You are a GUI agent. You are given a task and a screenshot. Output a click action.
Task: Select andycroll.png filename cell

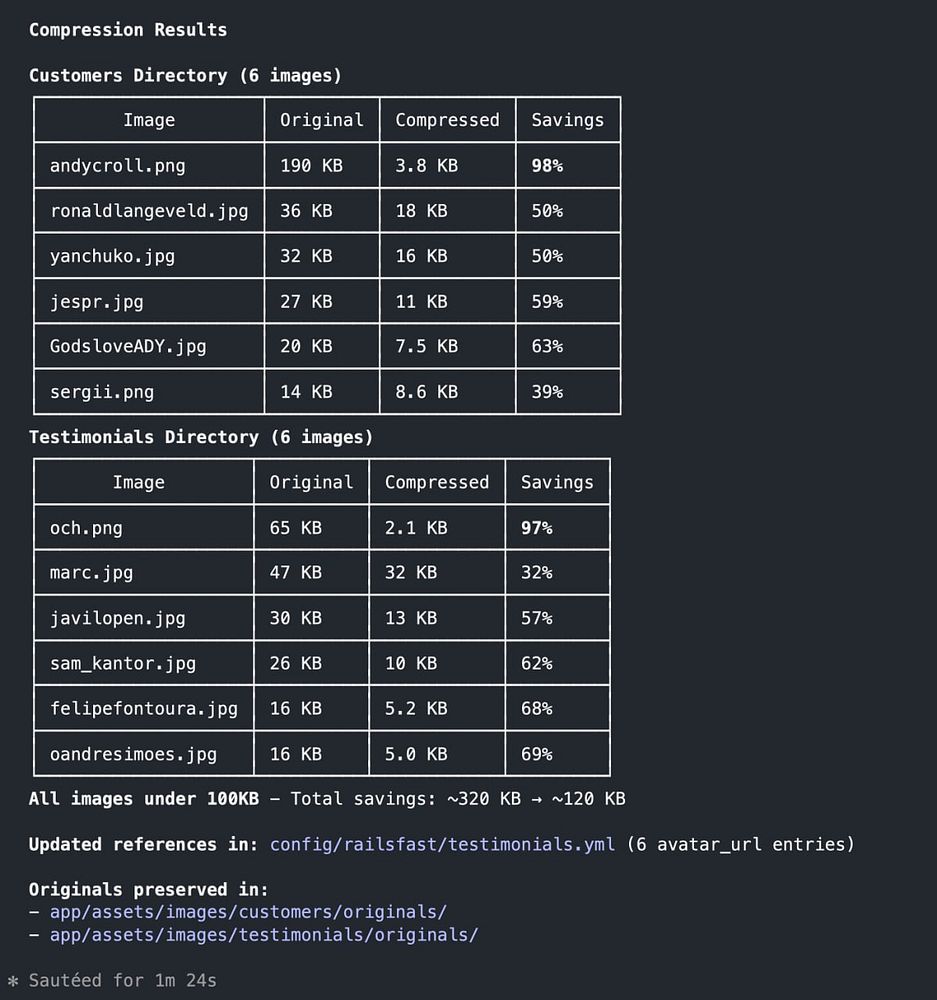[x=117, y=166]
